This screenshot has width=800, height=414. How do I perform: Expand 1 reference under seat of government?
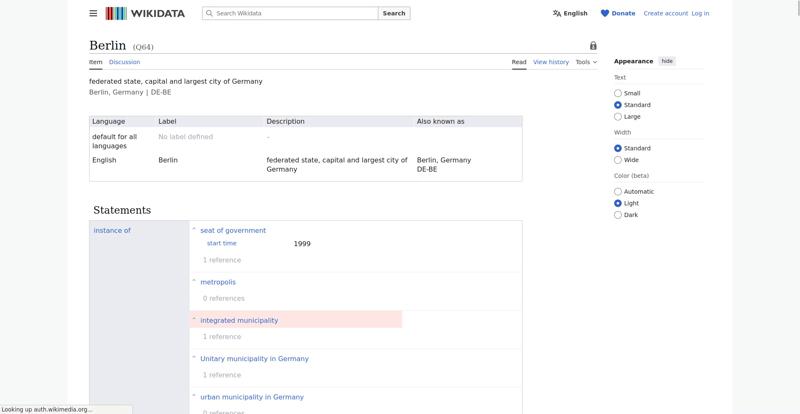pos(222,260)
